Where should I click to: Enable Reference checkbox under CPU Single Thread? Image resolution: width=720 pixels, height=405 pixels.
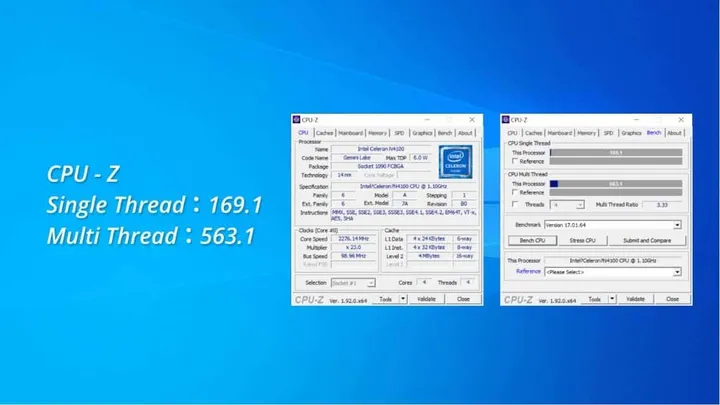[x=515, y=161]
